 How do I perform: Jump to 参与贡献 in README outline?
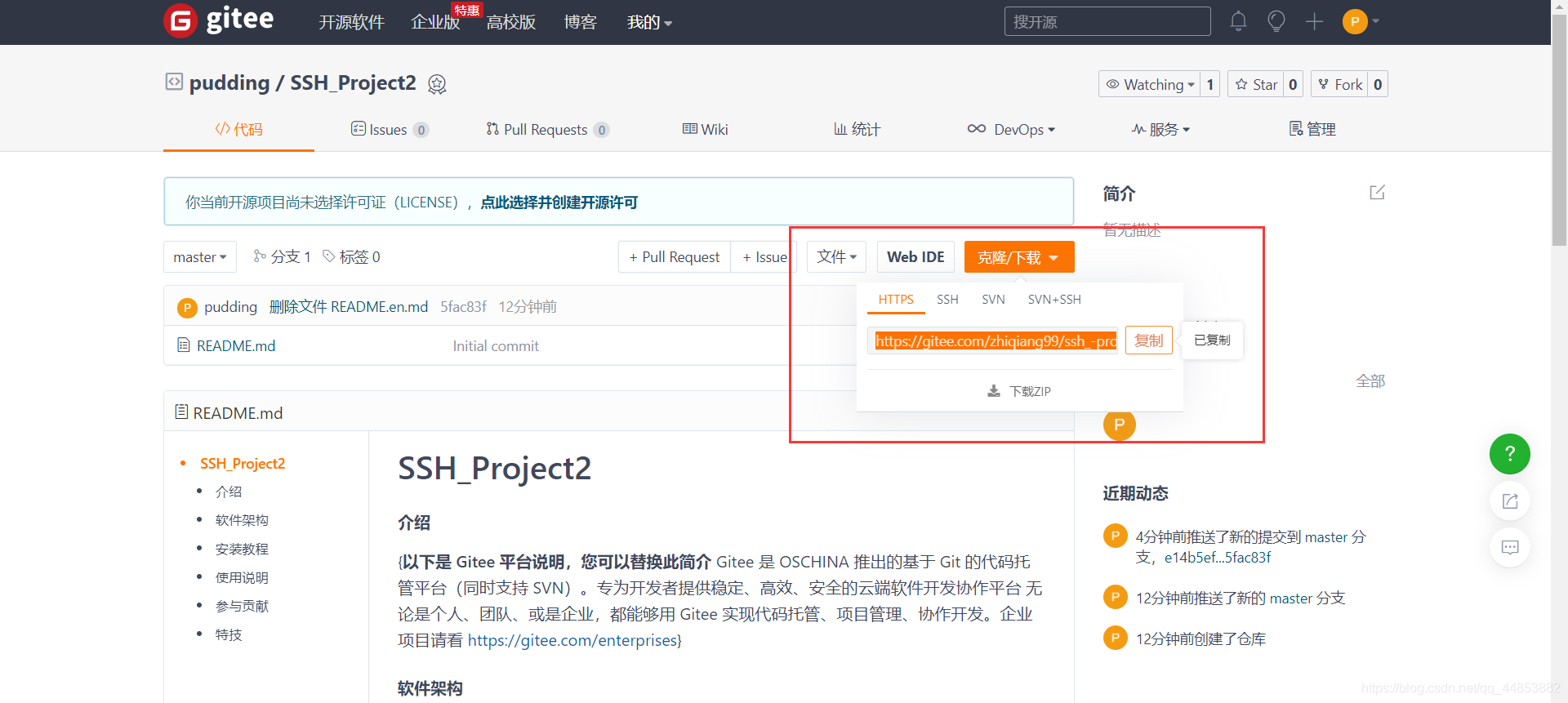tap(242, 606)
